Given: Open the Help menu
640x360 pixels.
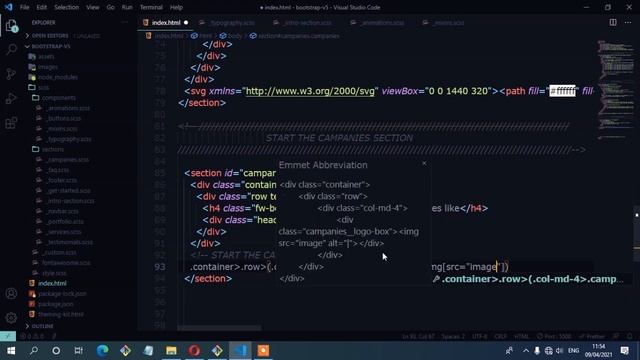Looking at the screenshot, I should click(x=176, y=7).
